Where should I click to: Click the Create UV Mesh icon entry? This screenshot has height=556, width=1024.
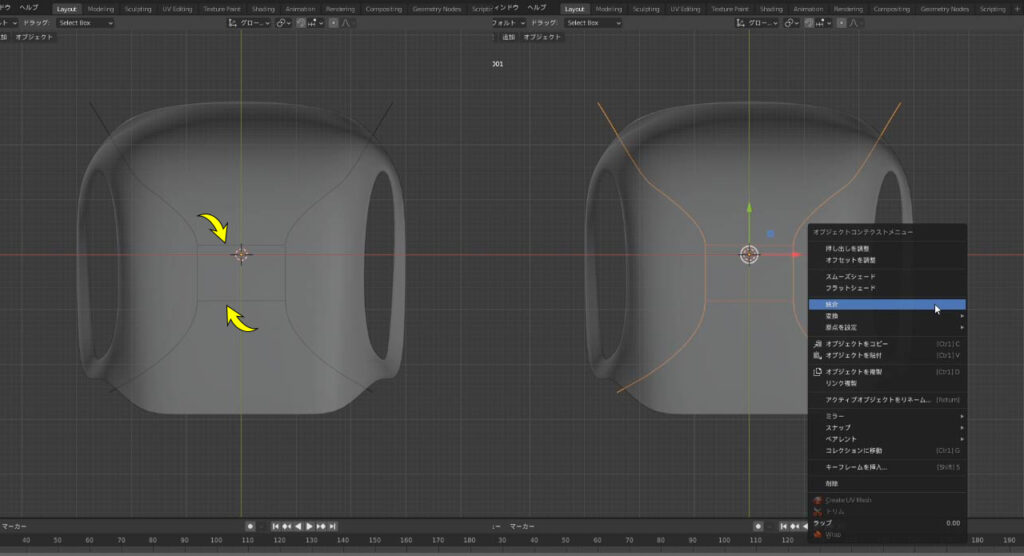point(887,500)
